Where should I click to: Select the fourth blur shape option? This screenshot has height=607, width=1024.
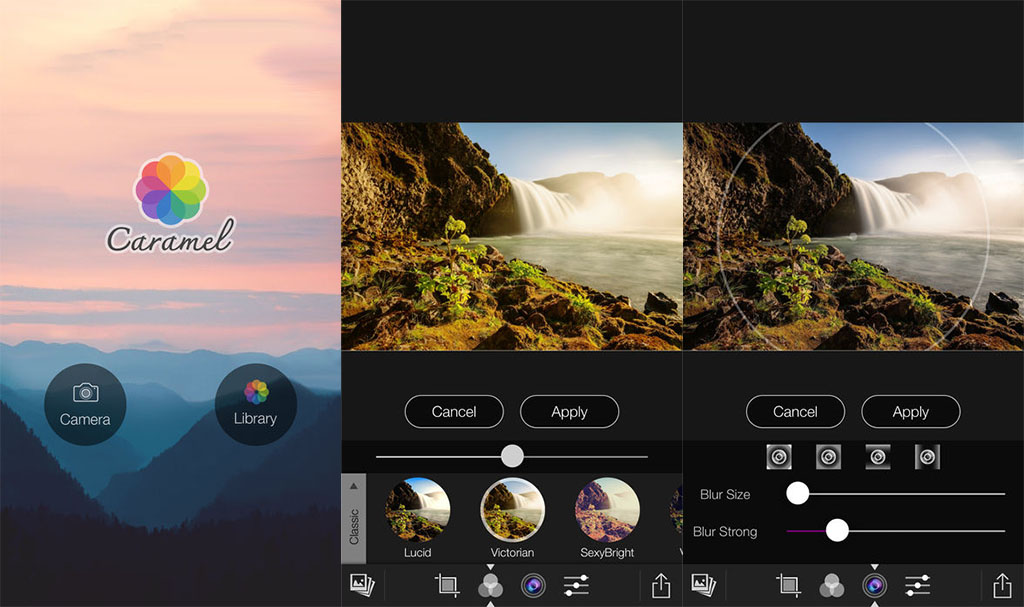click(927, 457)
